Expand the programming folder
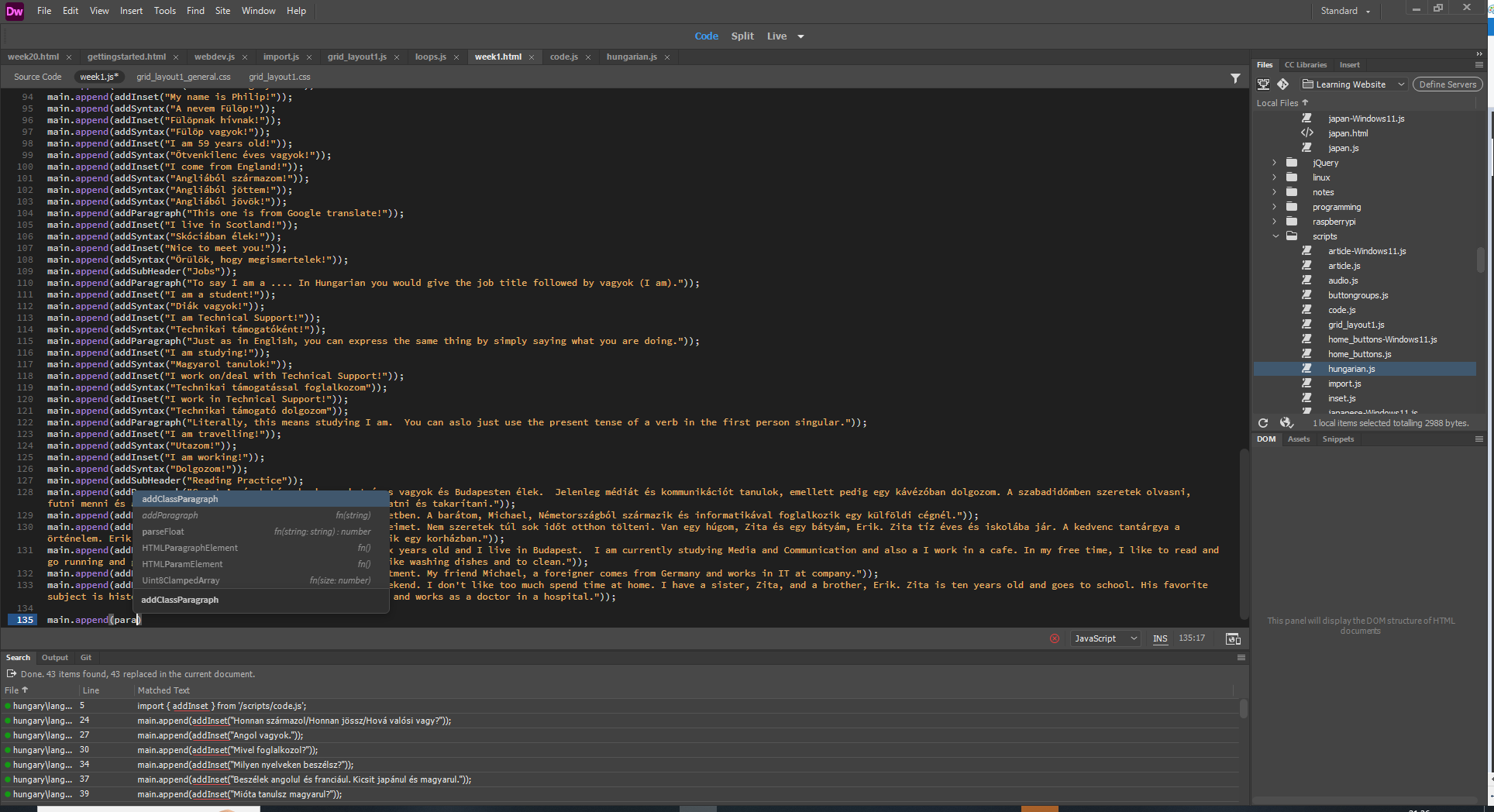This screenshot has width=1494, height=812. (x=1275, y=207)
